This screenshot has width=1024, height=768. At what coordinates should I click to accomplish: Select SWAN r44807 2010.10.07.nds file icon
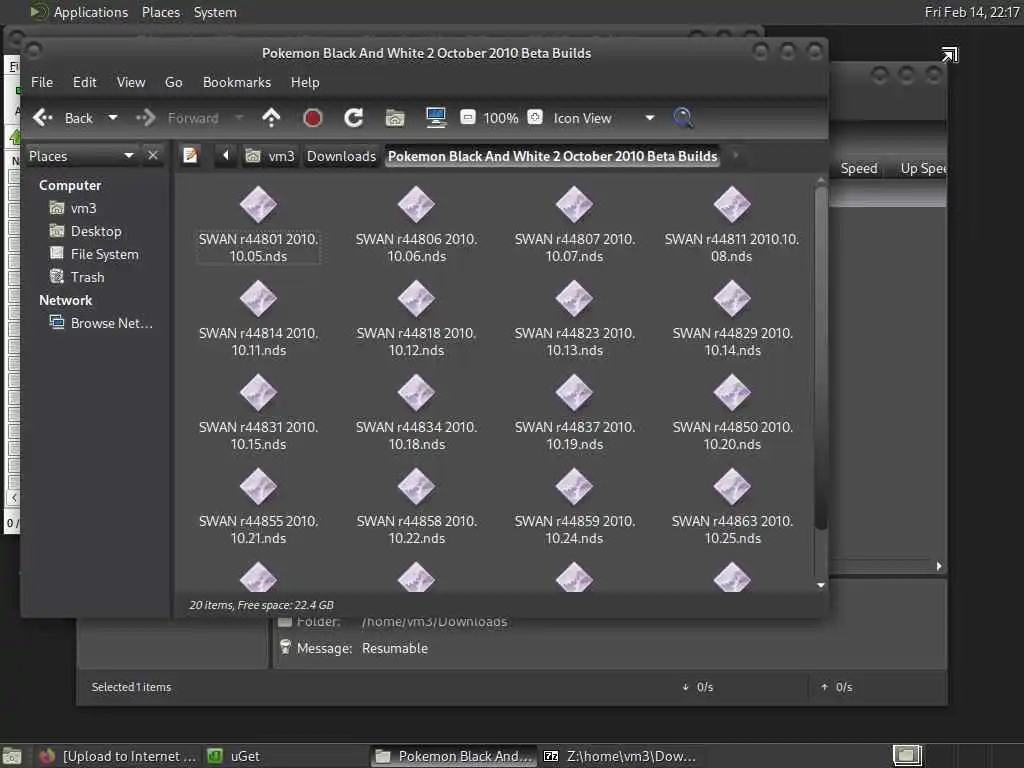(x=574, y=204)
